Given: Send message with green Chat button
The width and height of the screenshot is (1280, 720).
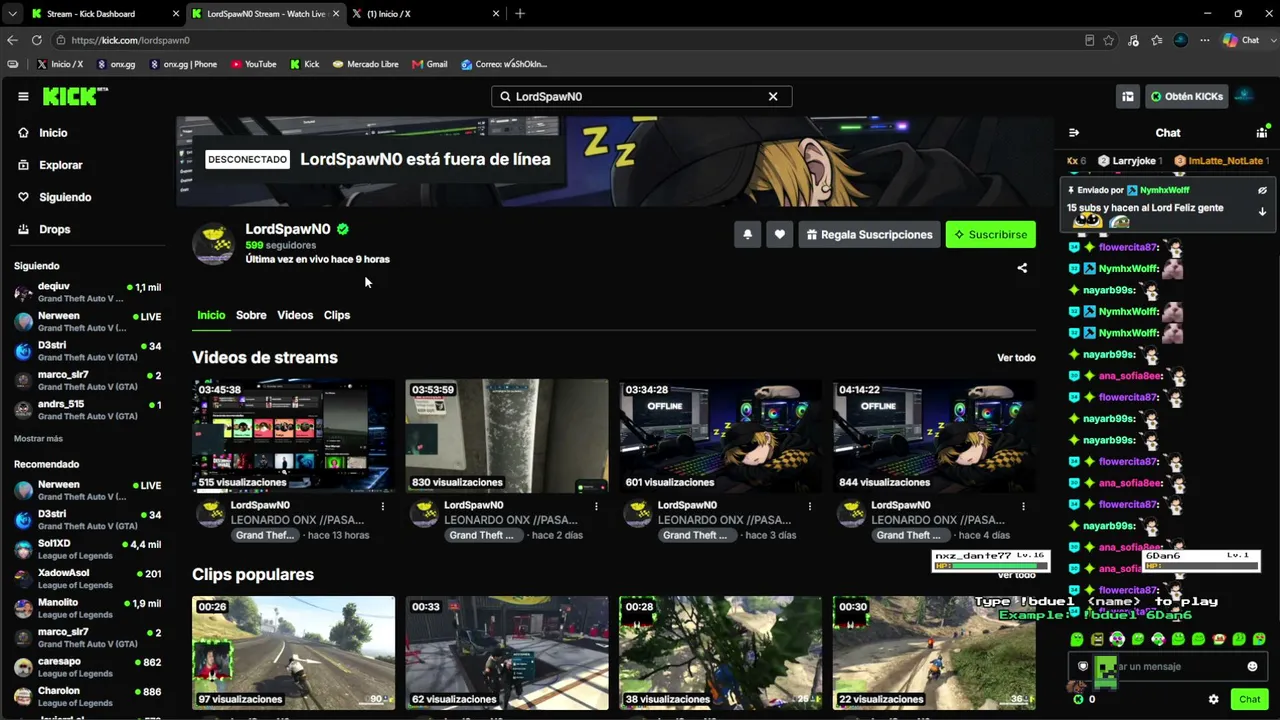Looking at the screenshot, I should click(1250, 700).
